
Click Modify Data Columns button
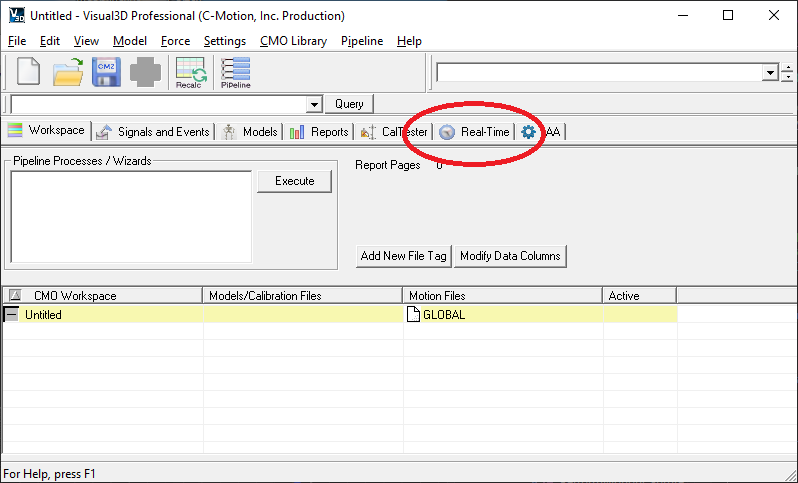pos(510,256)
